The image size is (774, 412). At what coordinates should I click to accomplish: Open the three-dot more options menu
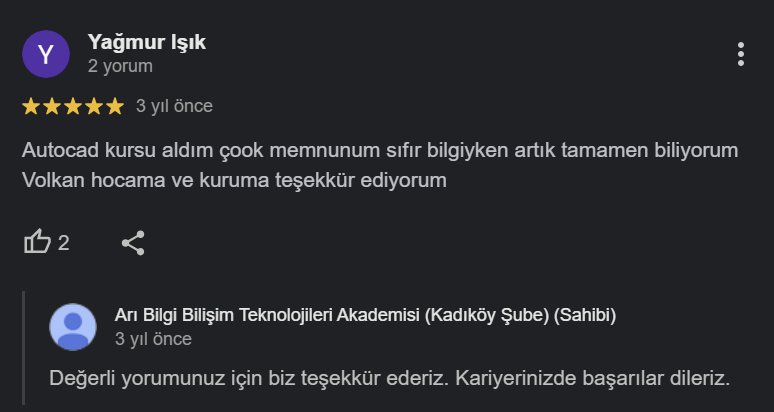pos(740,54)
